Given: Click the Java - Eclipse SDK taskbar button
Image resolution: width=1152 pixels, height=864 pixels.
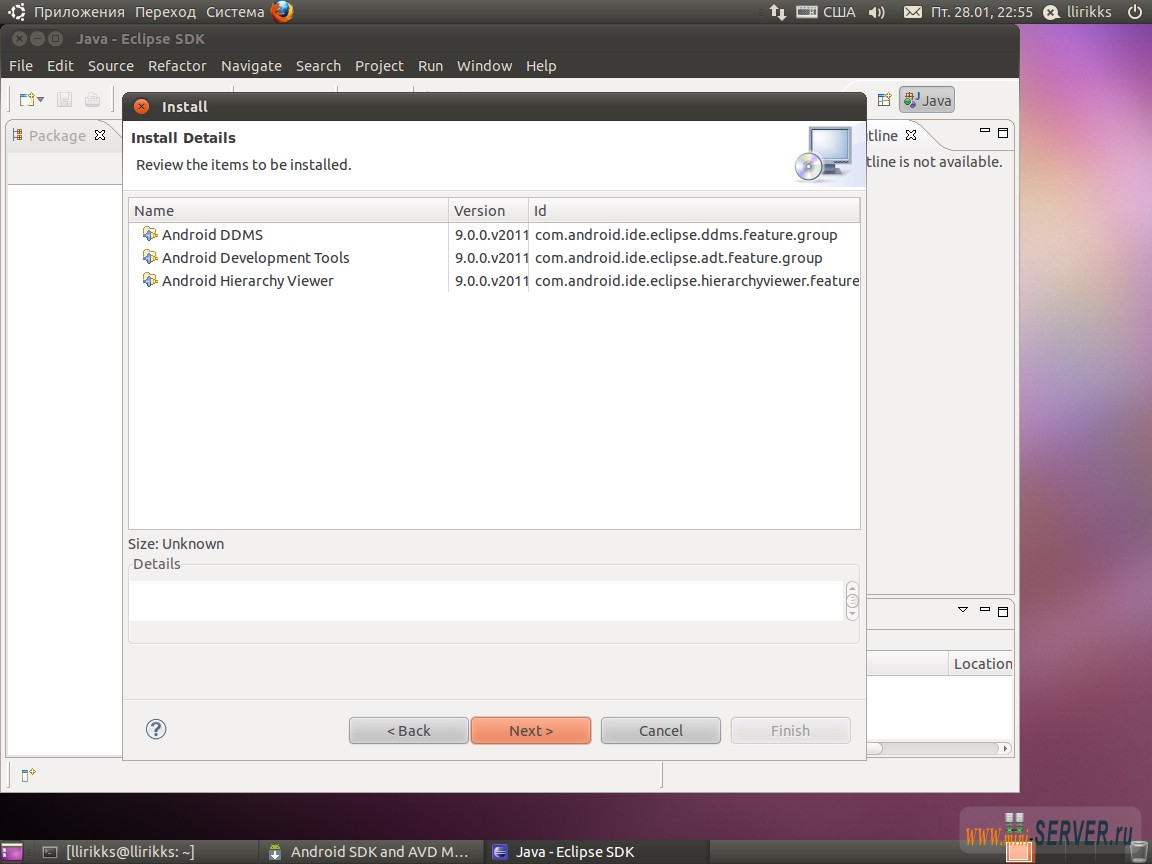Looking at the screenshot, I should tap(595, 852).
